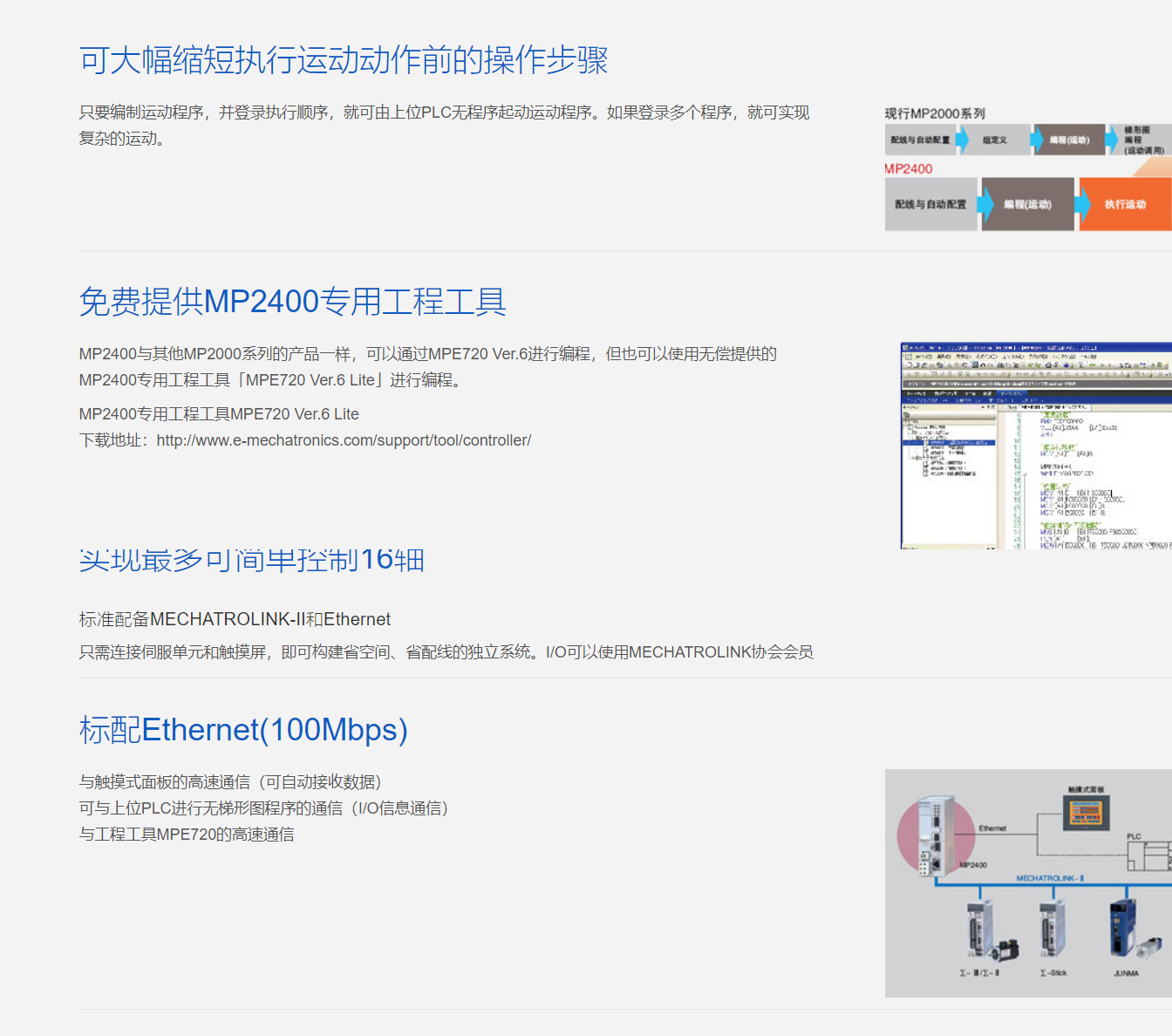This screenshot has width=1172, height=1036.
Task: Click the heading about controlling 16 axes
Action: coord(252,560)
